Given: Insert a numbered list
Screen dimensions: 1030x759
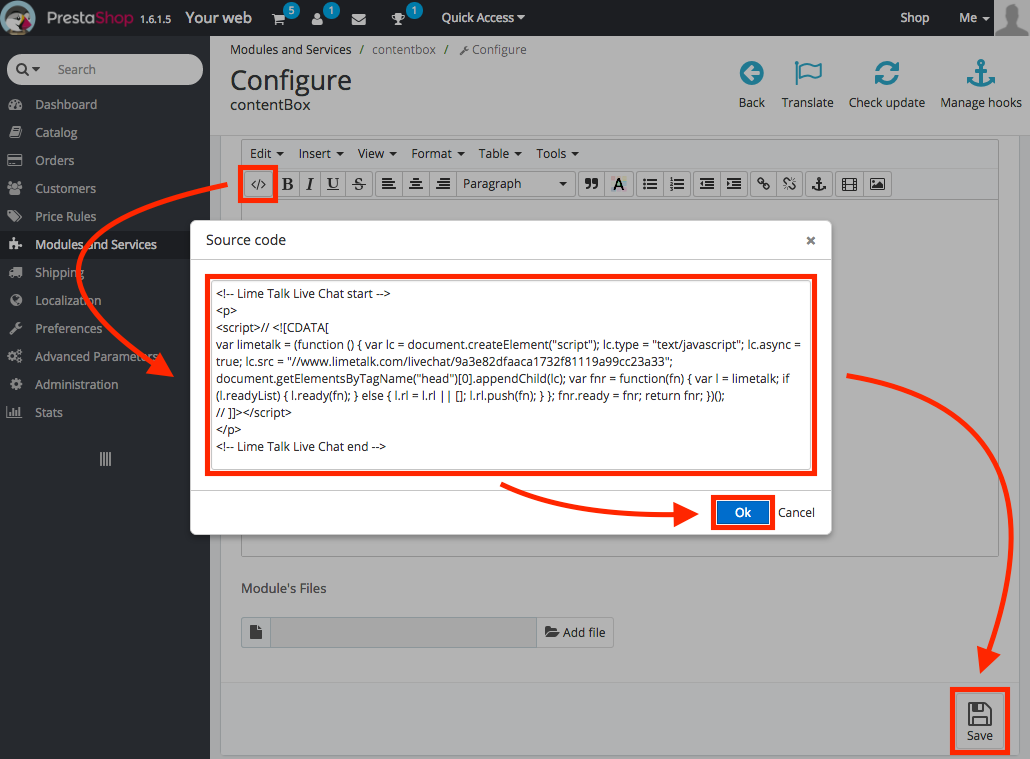Looking at the screenshot, I should click(677, 184).
